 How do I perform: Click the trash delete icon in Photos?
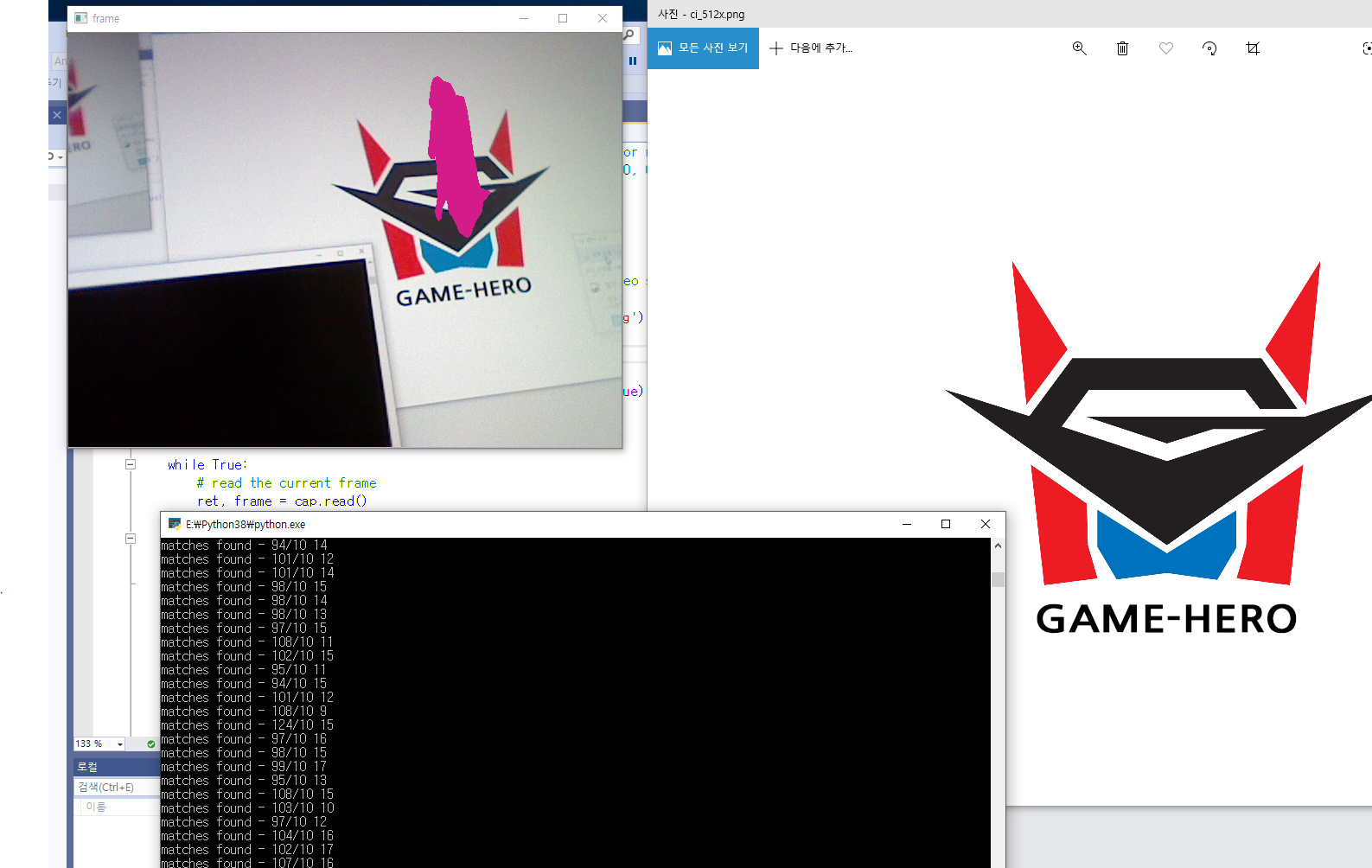(x=1122, y=48)
